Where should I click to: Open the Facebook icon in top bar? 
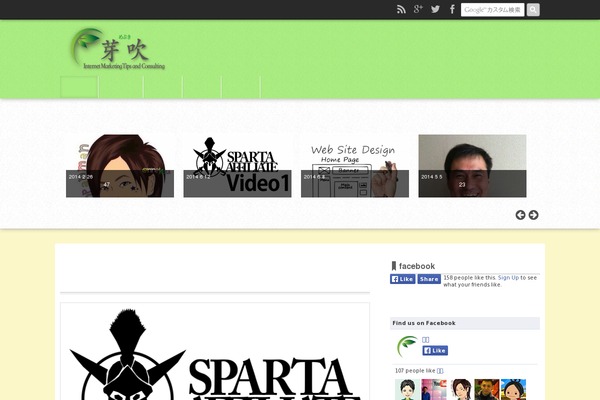tap(452, 9)
